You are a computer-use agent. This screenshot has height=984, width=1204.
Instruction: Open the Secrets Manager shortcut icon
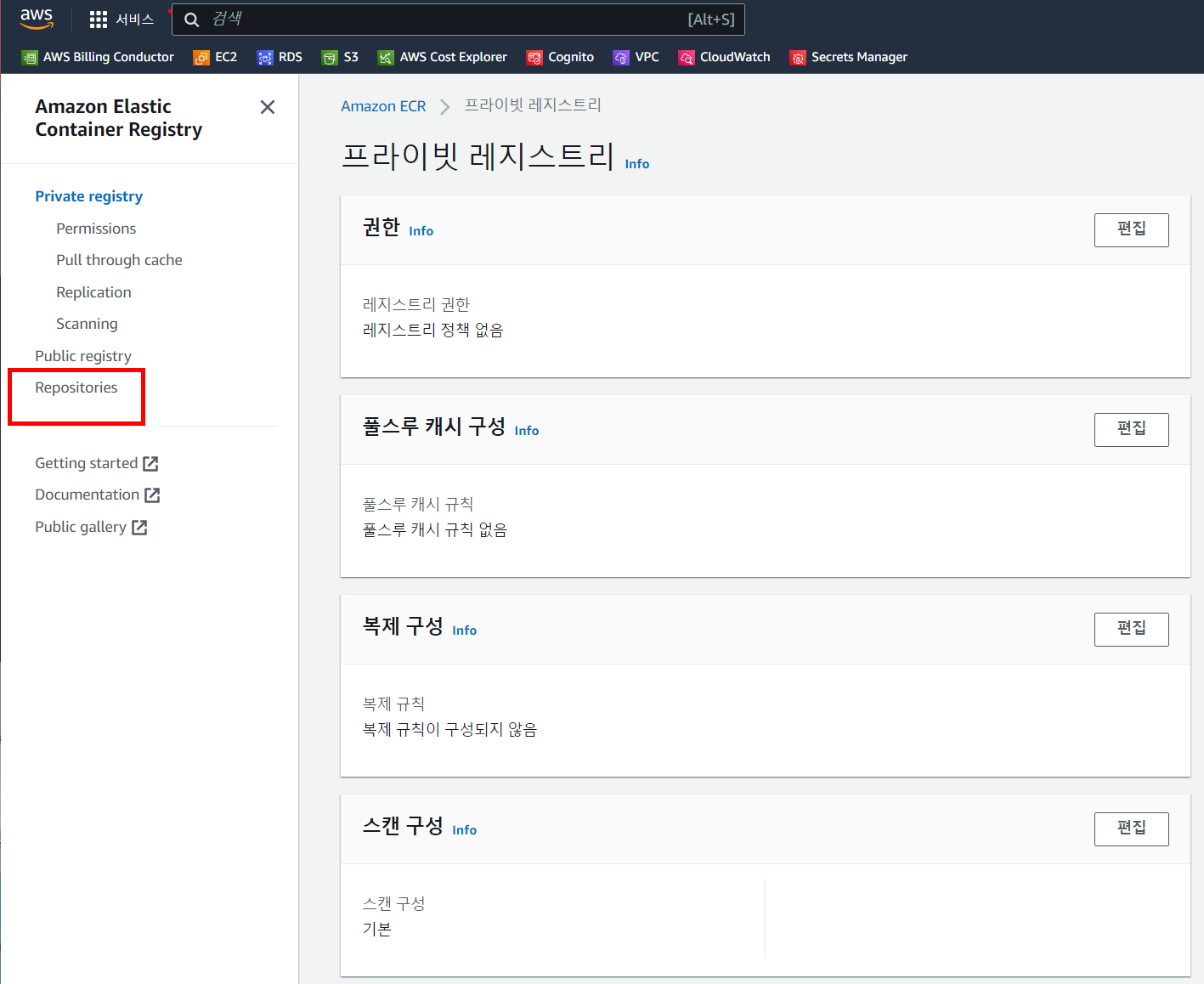798,58
